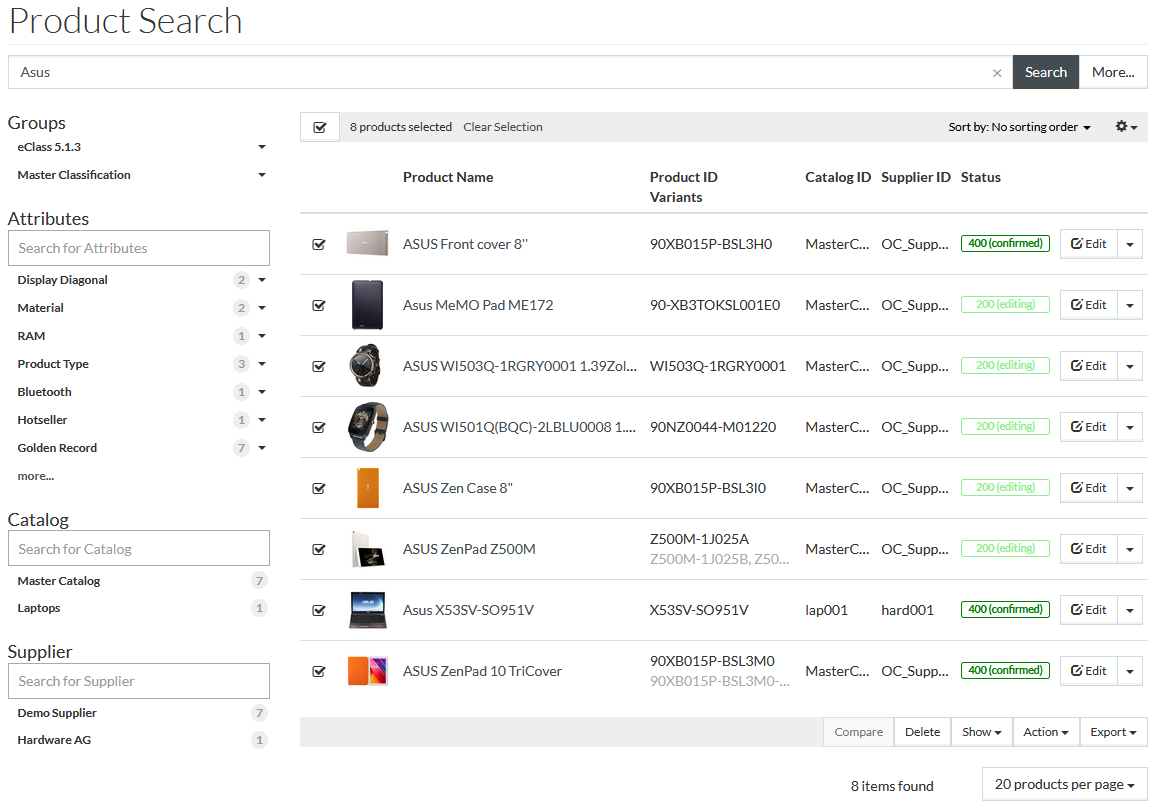Open the Sort by dropdown
Viewport: 1158px width, 807px height.
tap(1019, 127)
